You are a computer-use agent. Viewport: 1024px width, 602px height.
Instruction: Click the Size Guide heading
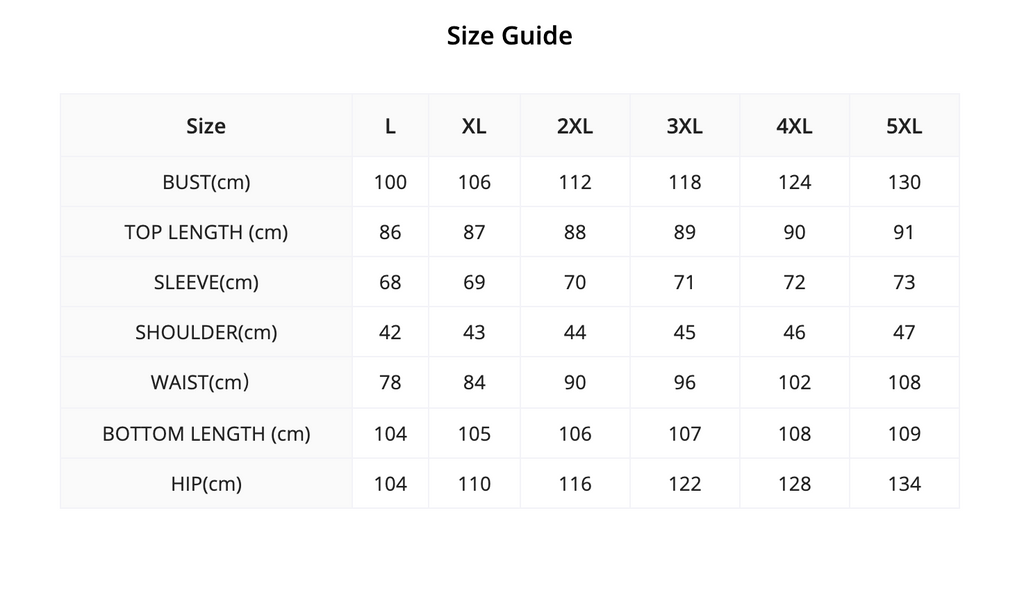tap(509, 36)
